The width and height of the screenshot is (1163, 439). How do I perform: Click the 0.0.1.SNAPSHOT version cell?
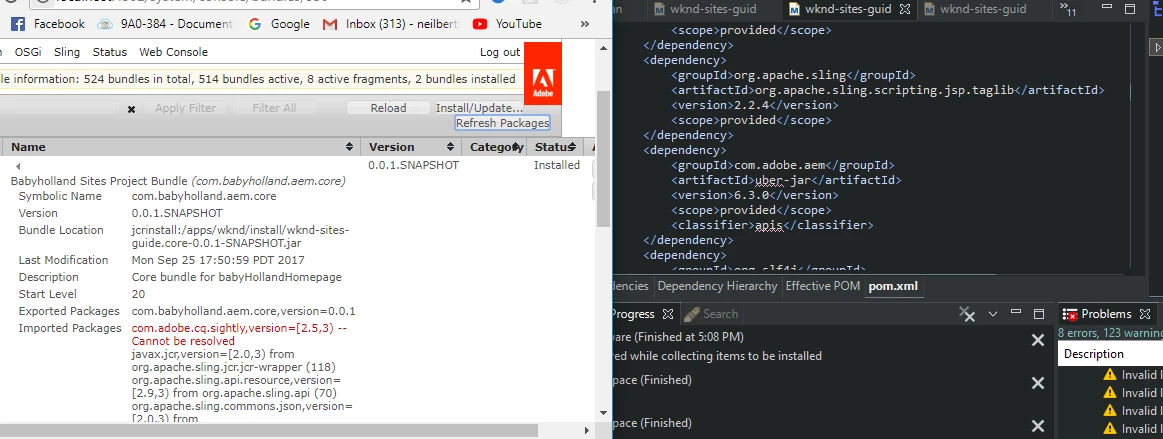click(413, 165)
